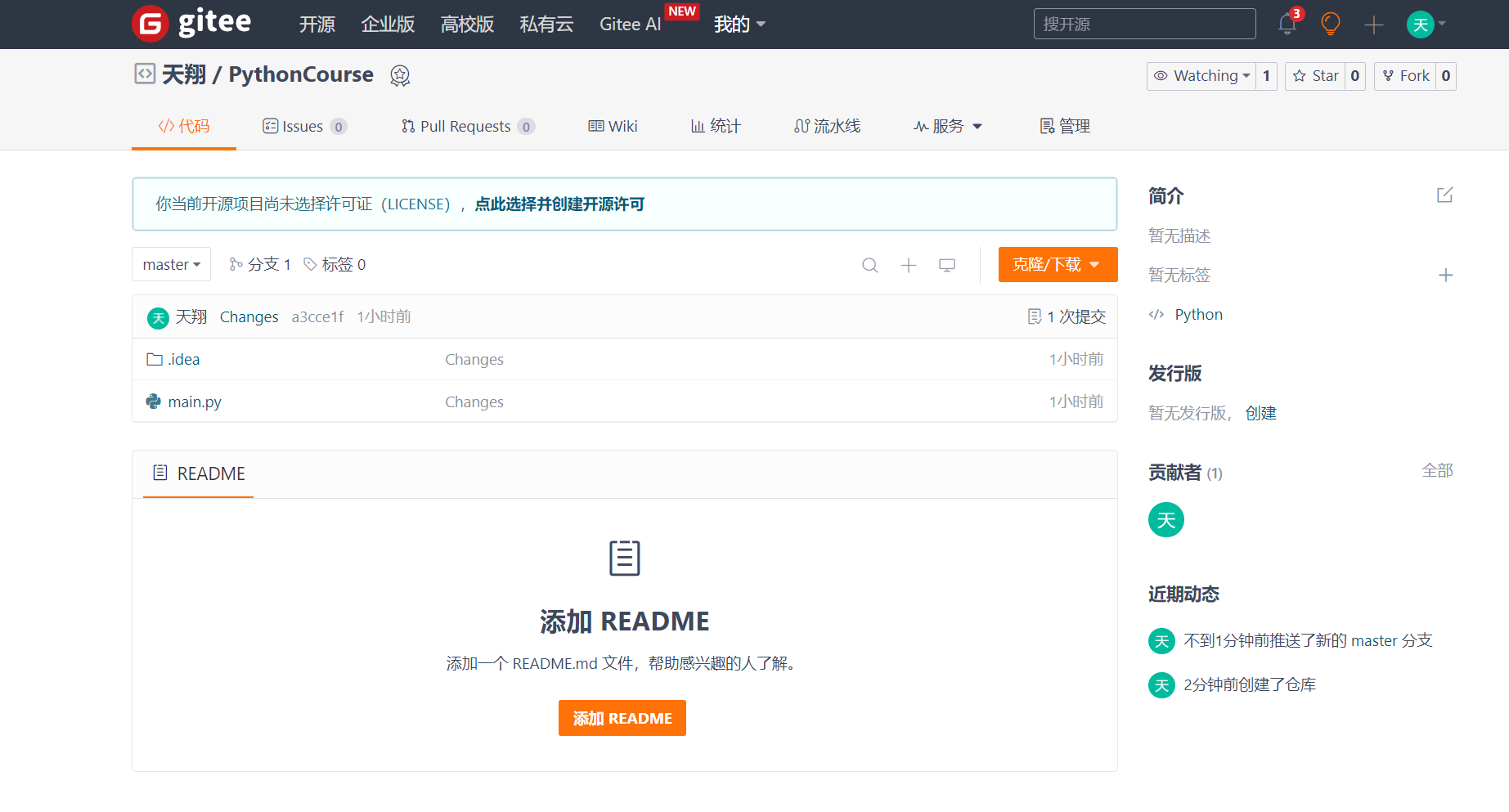
Task: Expand the 我的 dropdown menu
Action: (x=739, y=25)
